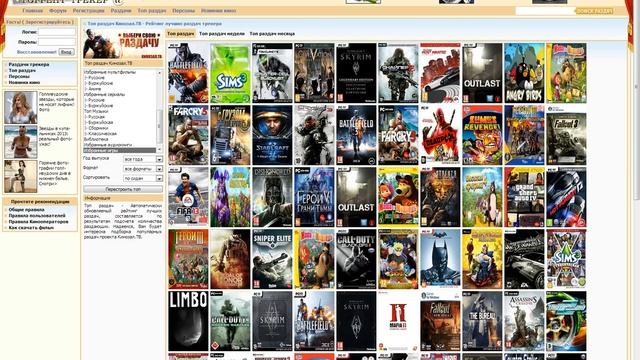The height and width of the screenshot is (360, 640).
Task: Open the LIMBO cover thumbnail
Action: (188, 321)
